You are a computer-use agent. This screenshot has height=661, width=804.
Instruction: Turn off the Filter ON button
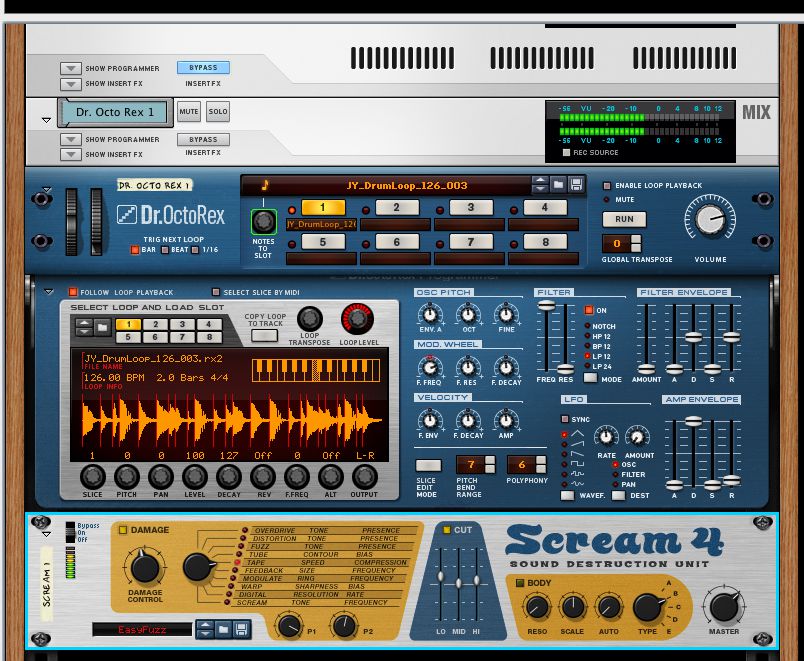pyautogui.click(x=589, y=310)
